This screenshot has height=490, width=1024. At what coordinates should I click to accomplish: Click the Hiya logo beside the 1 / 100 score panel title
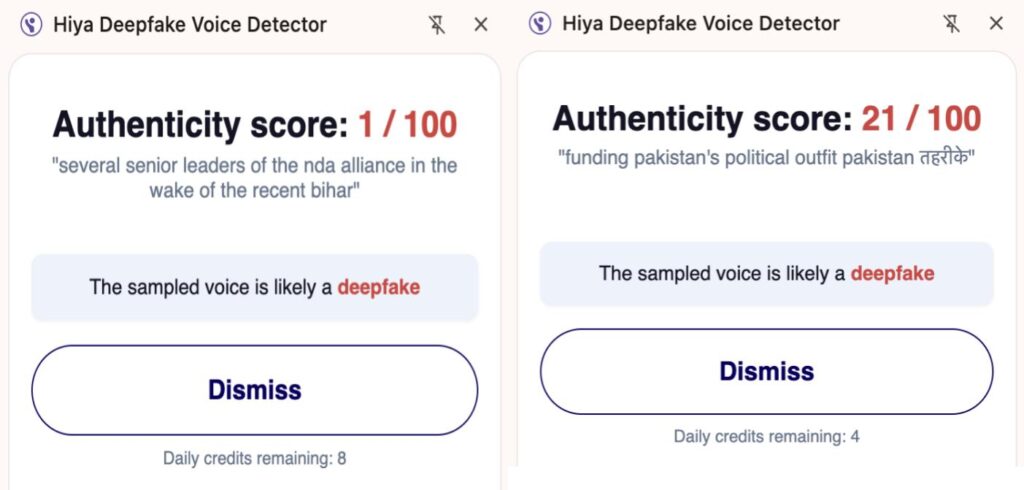[32, 24]
